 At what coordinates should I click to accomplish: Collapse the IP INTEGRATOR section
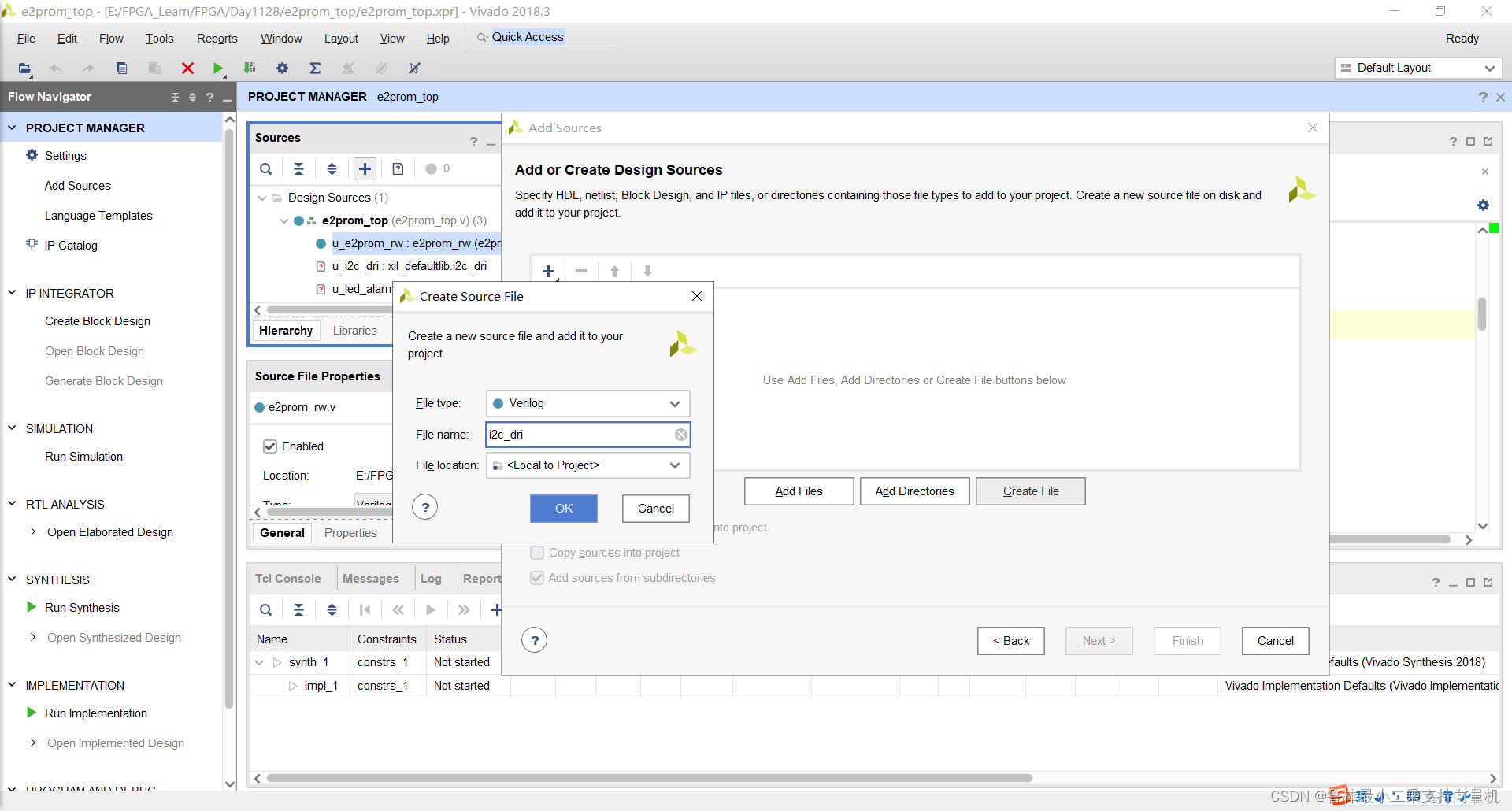click(x=12, y=293)
